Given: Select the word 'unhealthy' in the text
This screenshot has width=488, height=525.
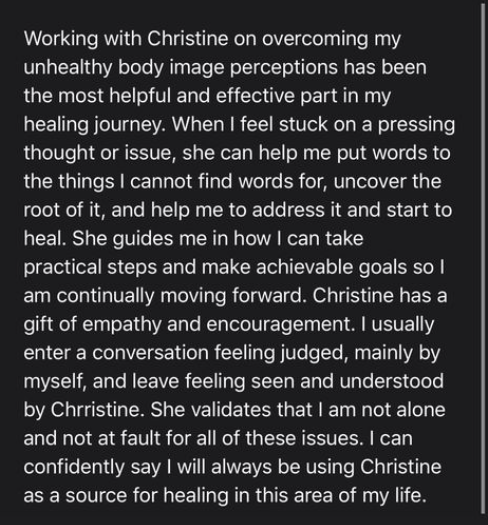Looking at the screenshot, I should pos(68,68).
